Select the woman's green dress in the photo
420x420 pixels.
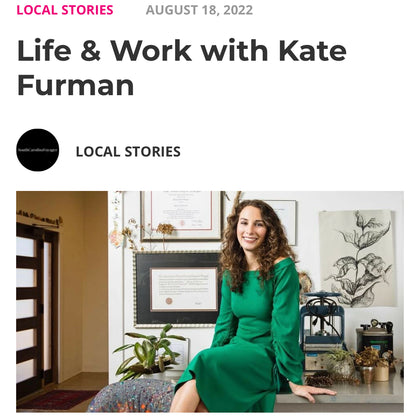[245, 337]
